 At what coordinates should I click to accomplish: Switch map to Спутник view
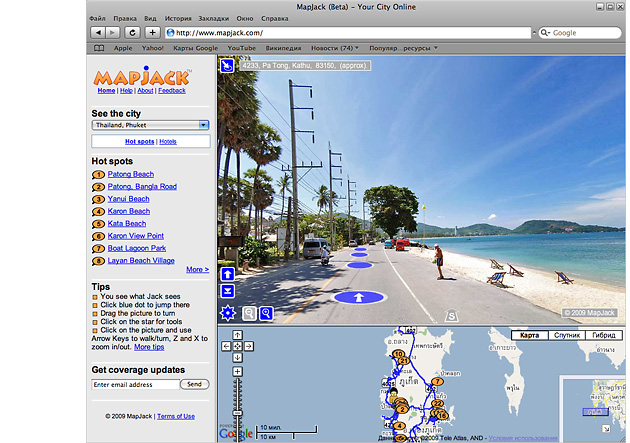click(x=566, y=335)
